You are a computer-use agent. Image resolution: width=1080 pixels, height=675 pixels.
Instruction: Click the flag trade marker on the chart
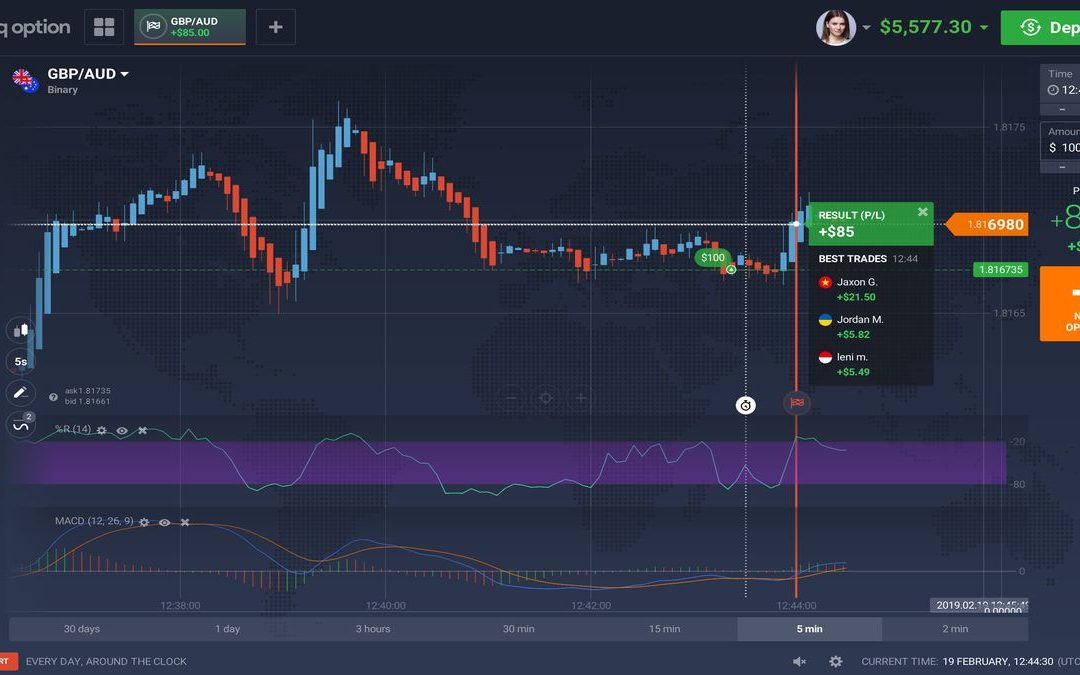click(x=796, y=403)
